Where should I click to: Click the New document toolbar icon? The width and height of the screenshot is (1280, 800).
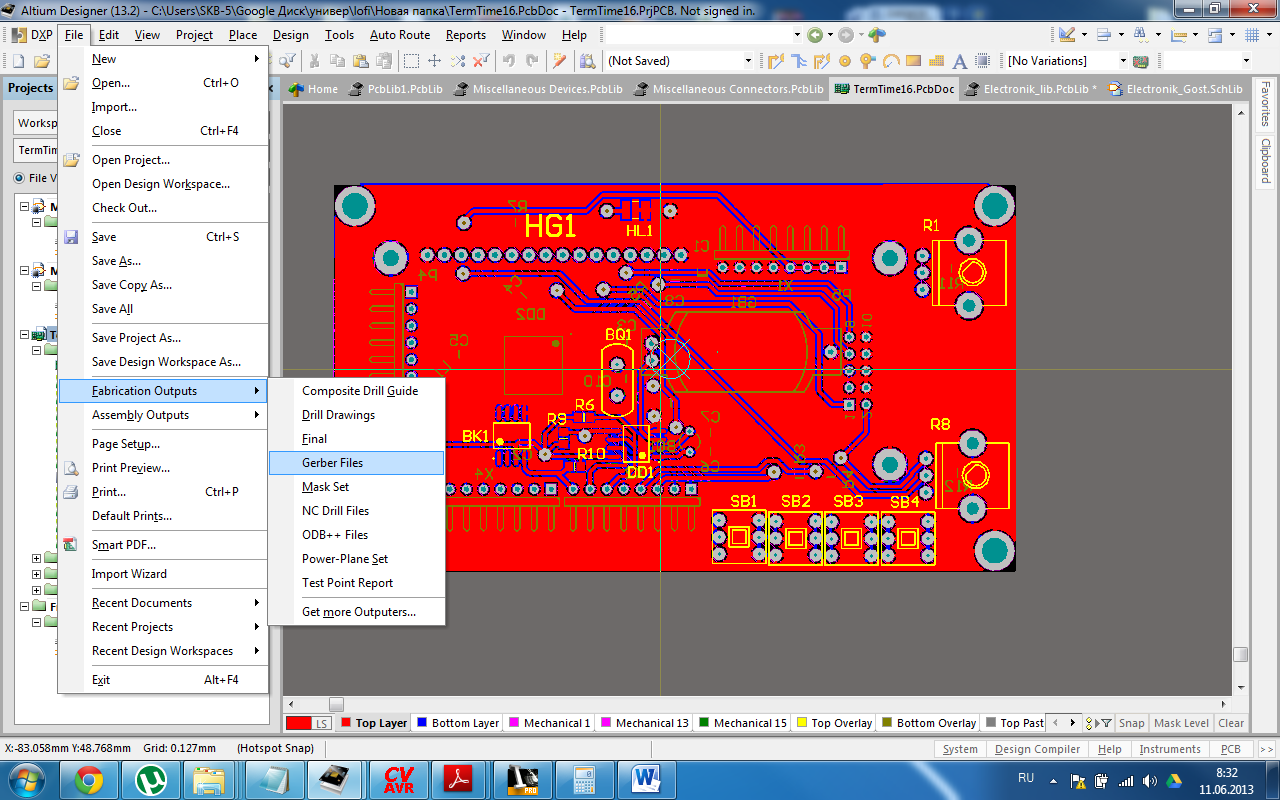18,61
